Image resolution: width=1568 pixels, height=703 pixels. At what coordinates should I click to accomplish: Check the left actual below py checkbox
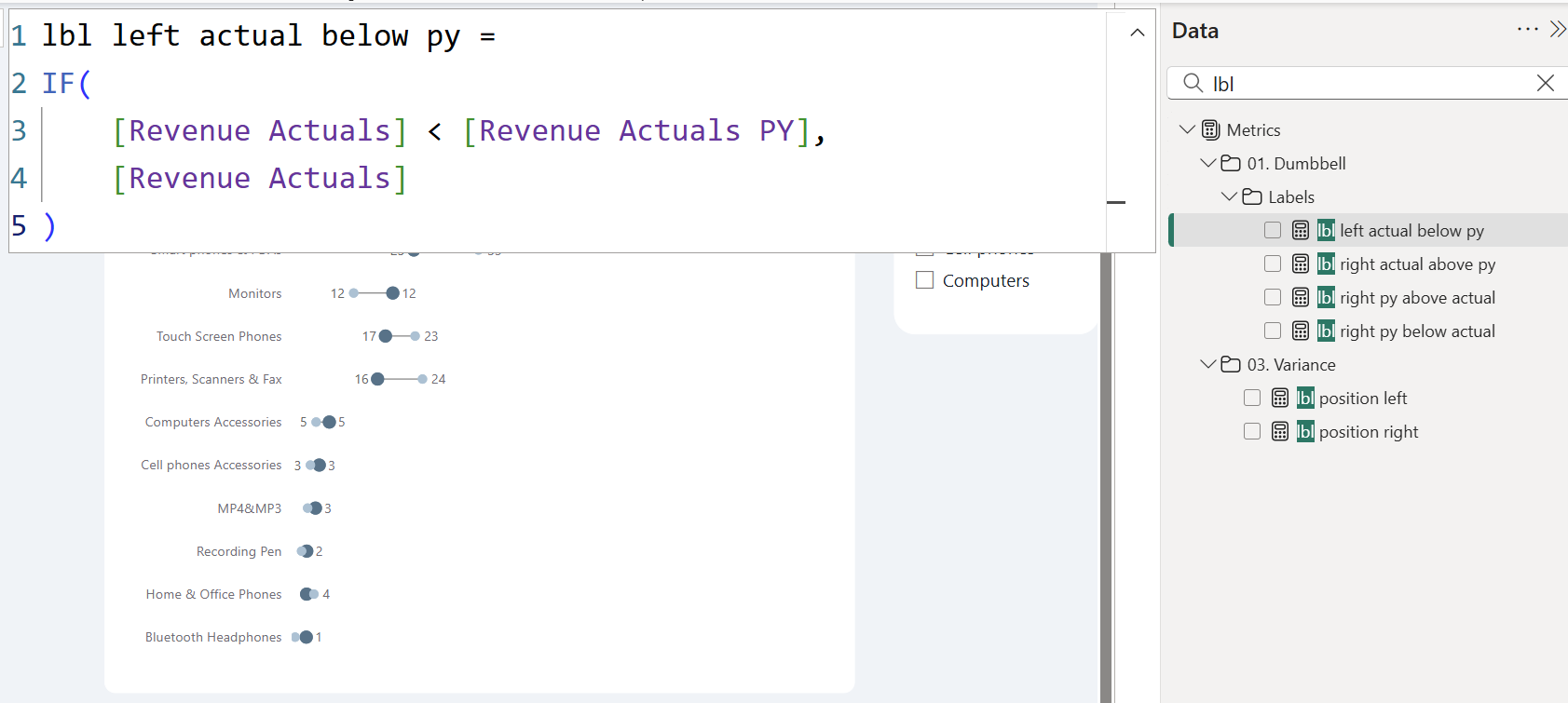coord(1273,230)
